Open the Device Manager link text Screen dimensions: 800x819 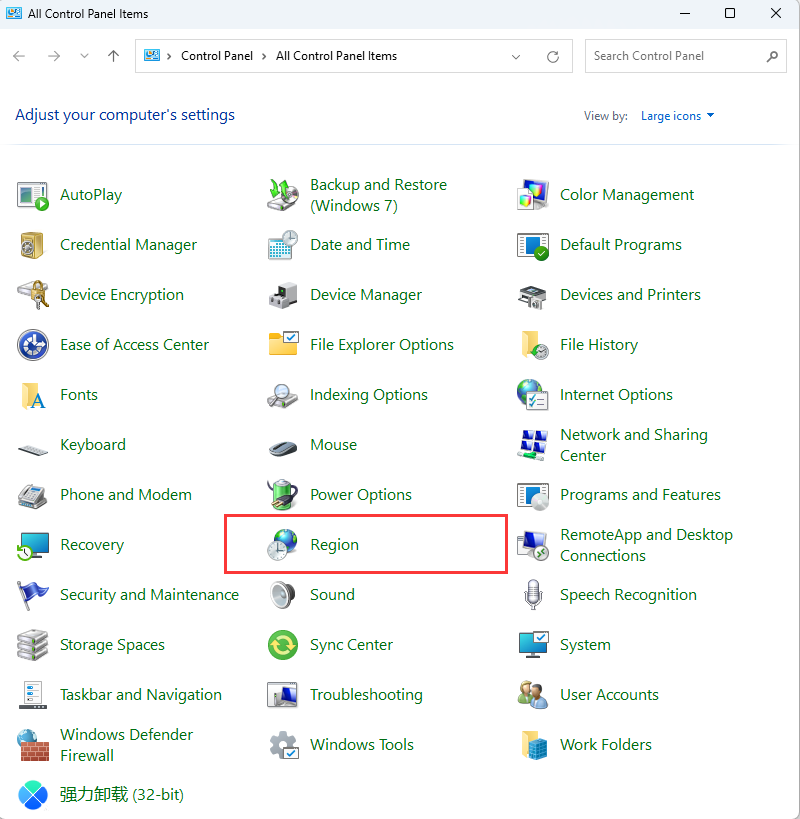[x=366, y=295]
